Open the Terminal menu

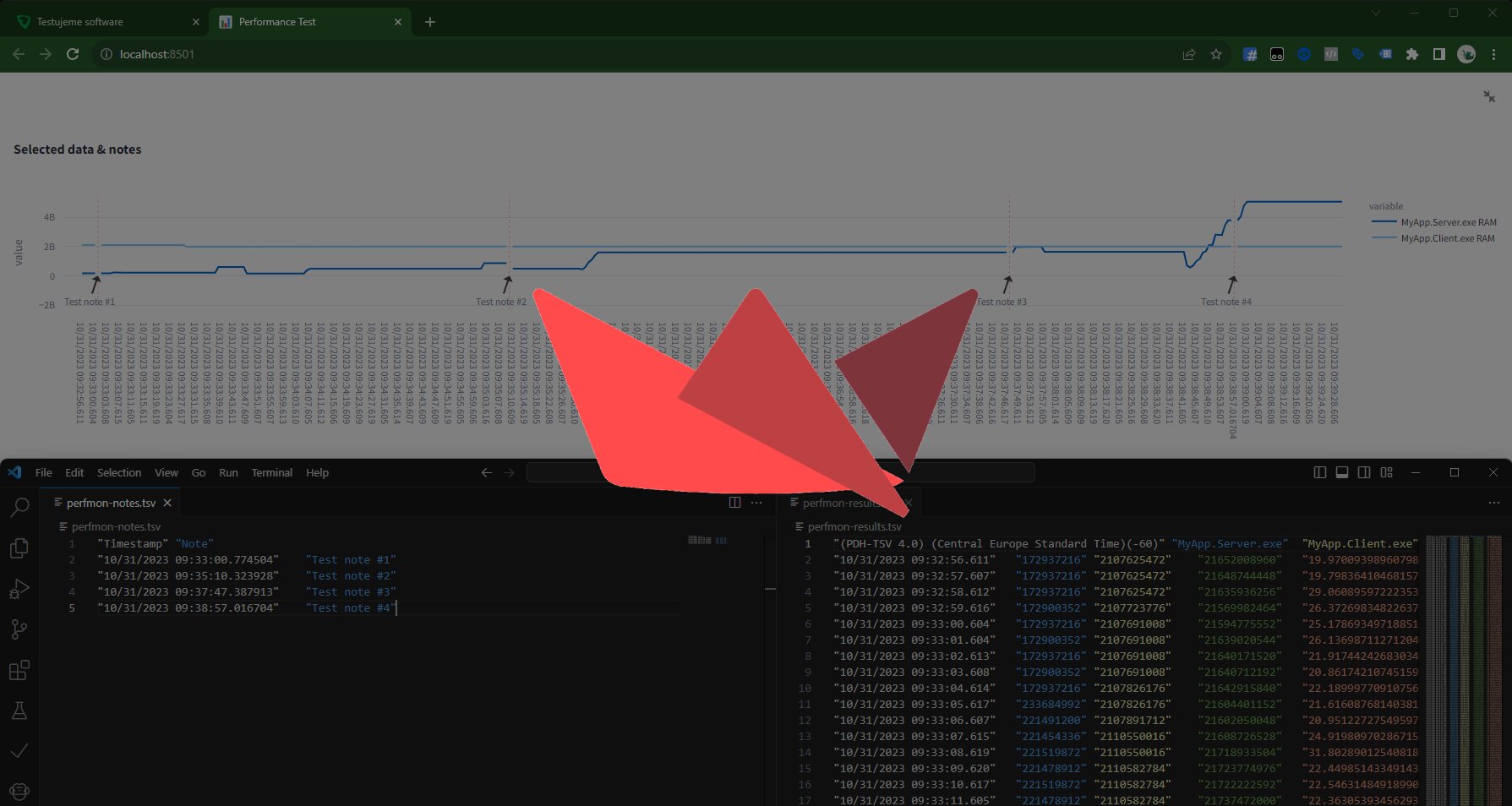pos(271,472)
